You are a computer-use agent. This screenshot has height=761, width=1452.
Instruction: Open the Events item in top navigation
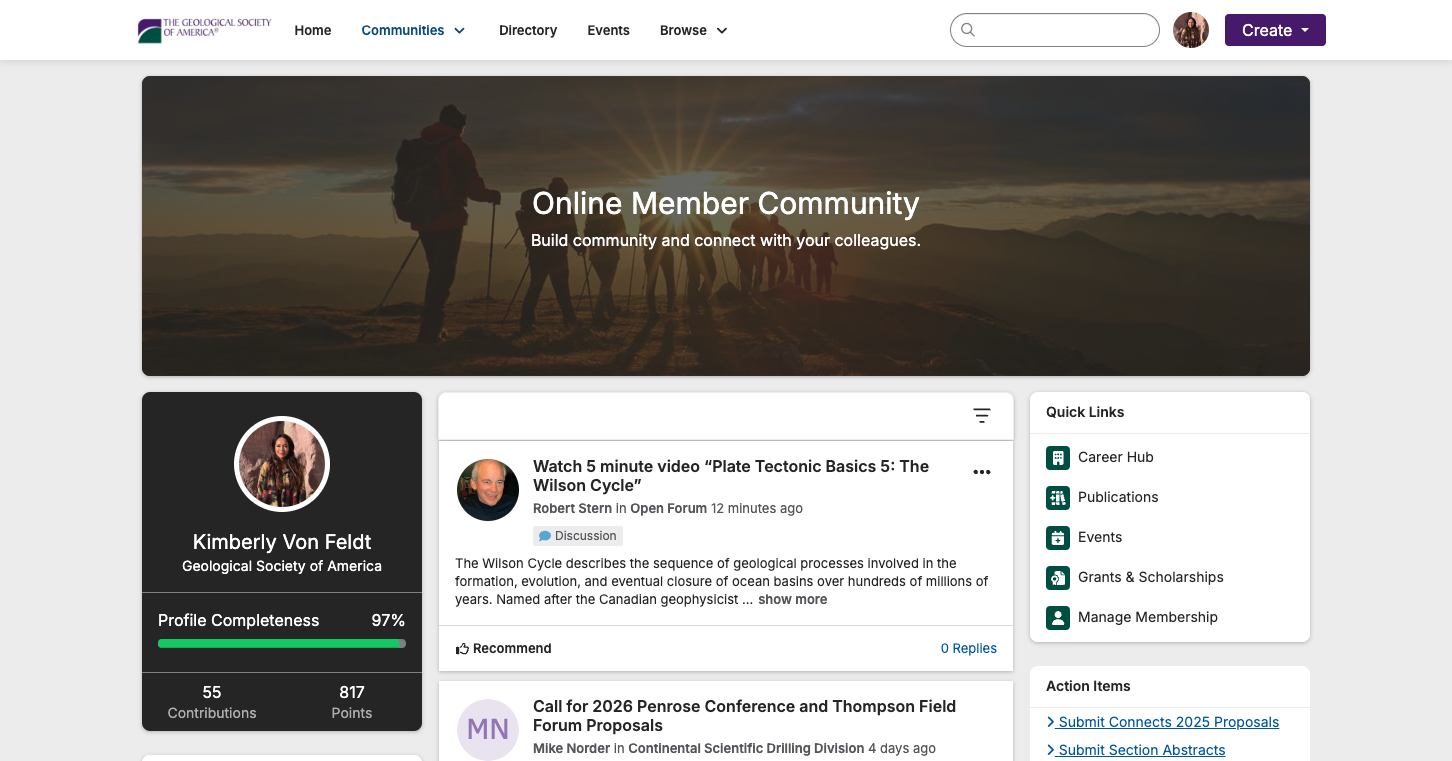point(608,30)
